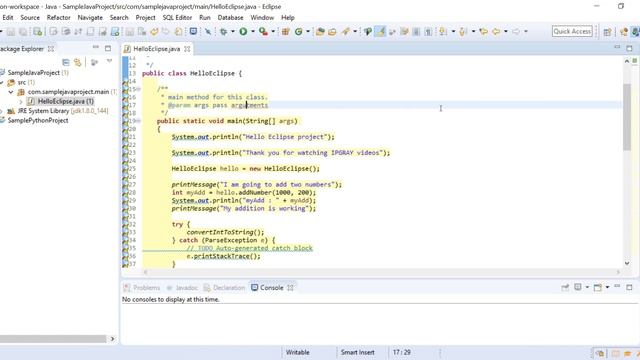Open the SQL Editor menu
Screen dimensions: 640x360
(x=177, y=18)
